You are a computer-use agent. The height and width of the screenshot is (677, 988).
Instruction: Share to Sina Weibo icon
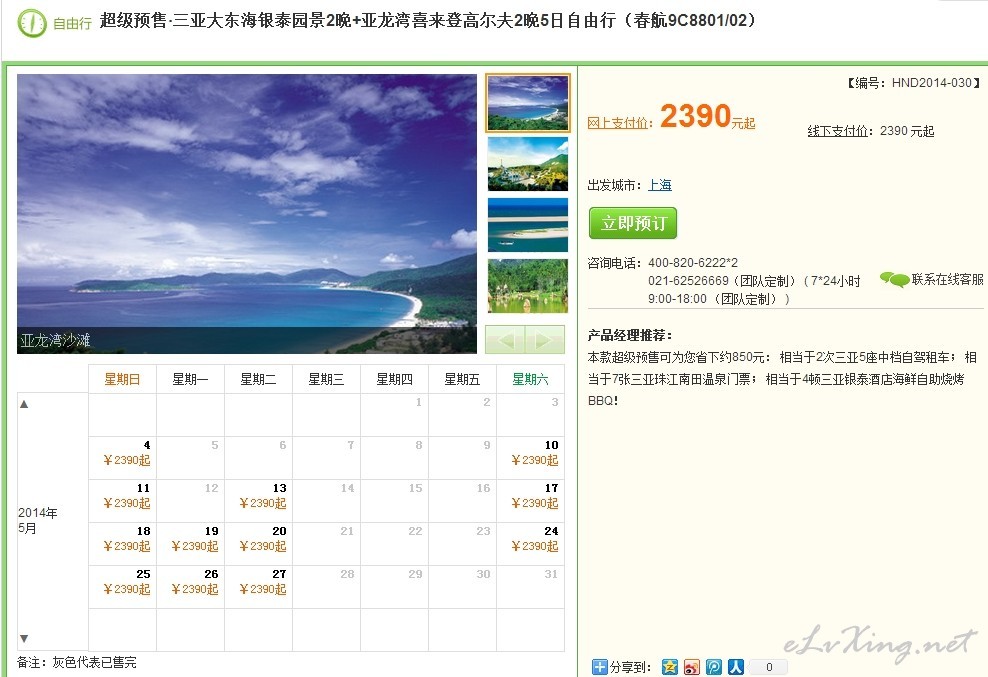692,667
